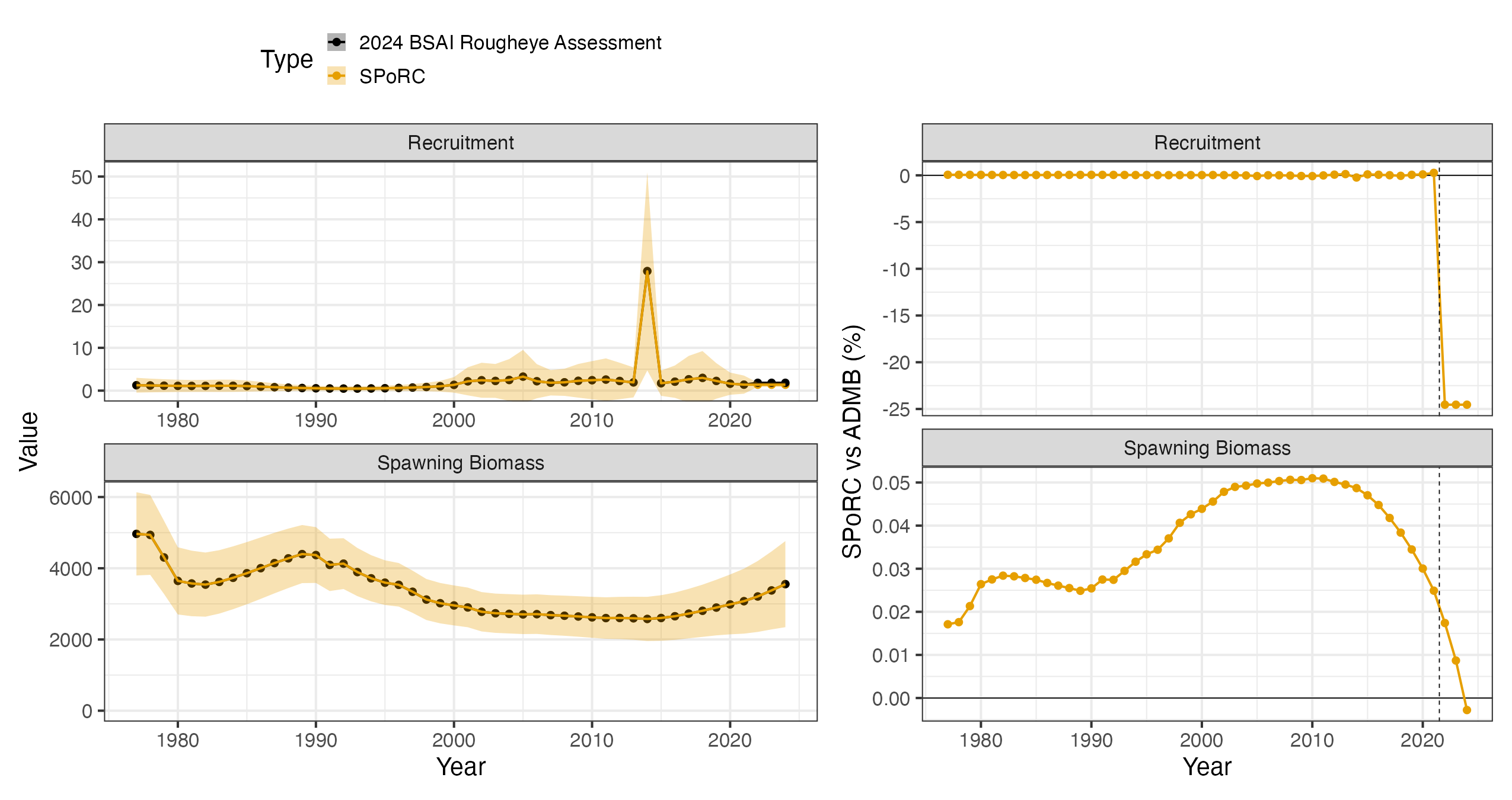Select the right Spawning Biomass panel header
1512x800 pixels.
1207,448
